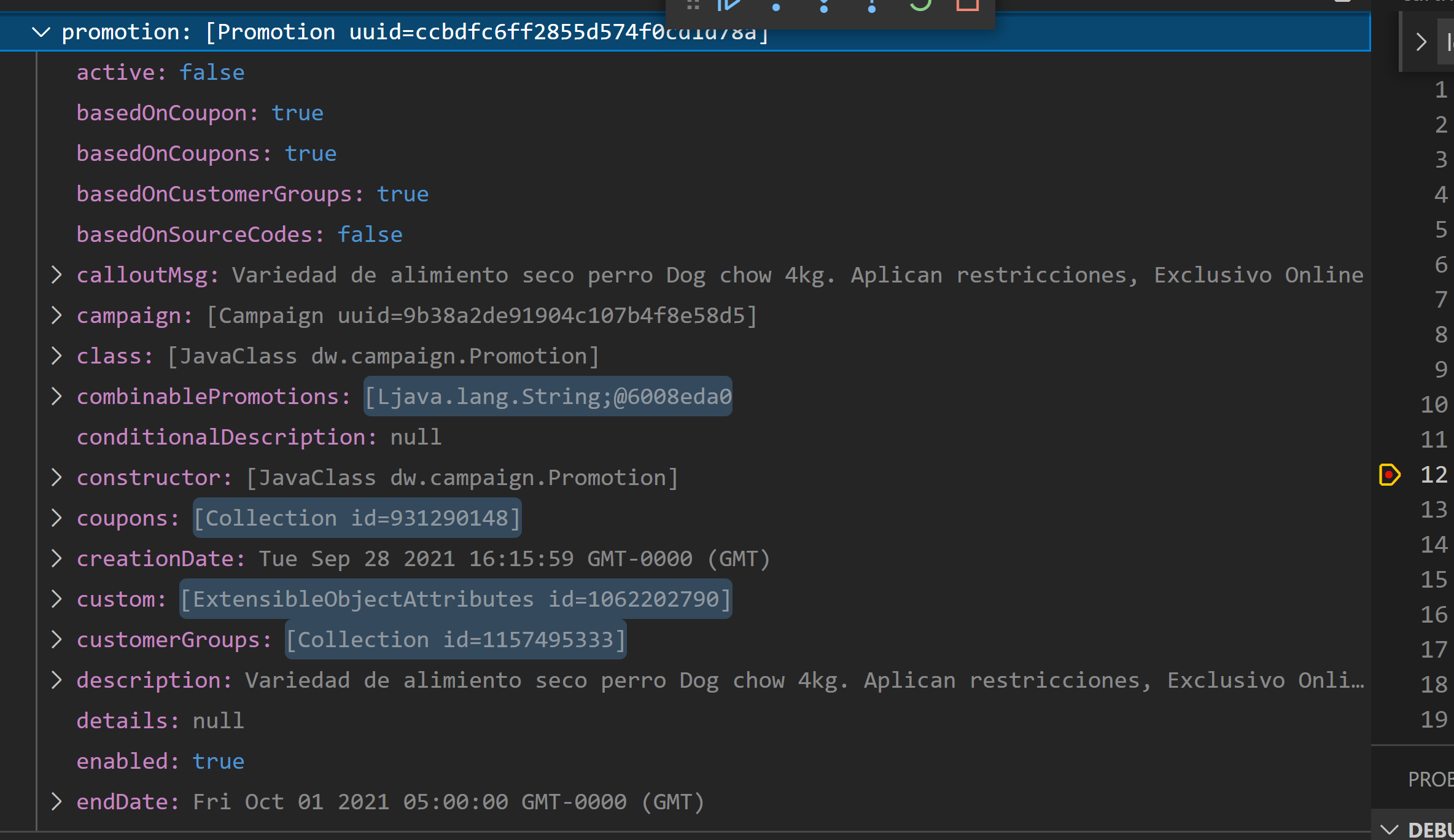Expand combinablePromotions array
This screenshot has width=1454, height=840.
(56, 397)
